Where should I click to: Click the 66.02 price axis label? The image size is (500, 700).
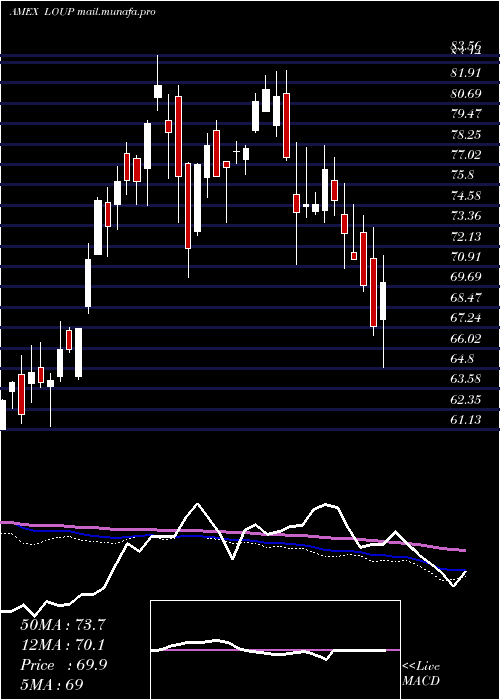[466, 338]
